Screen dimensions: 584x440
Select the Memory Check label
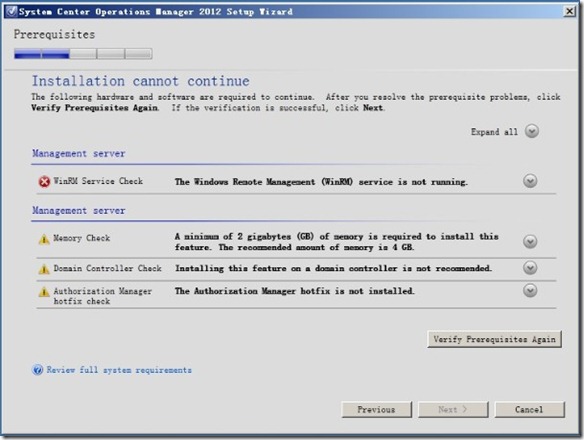pyautogui.click(x=82, y=238)
